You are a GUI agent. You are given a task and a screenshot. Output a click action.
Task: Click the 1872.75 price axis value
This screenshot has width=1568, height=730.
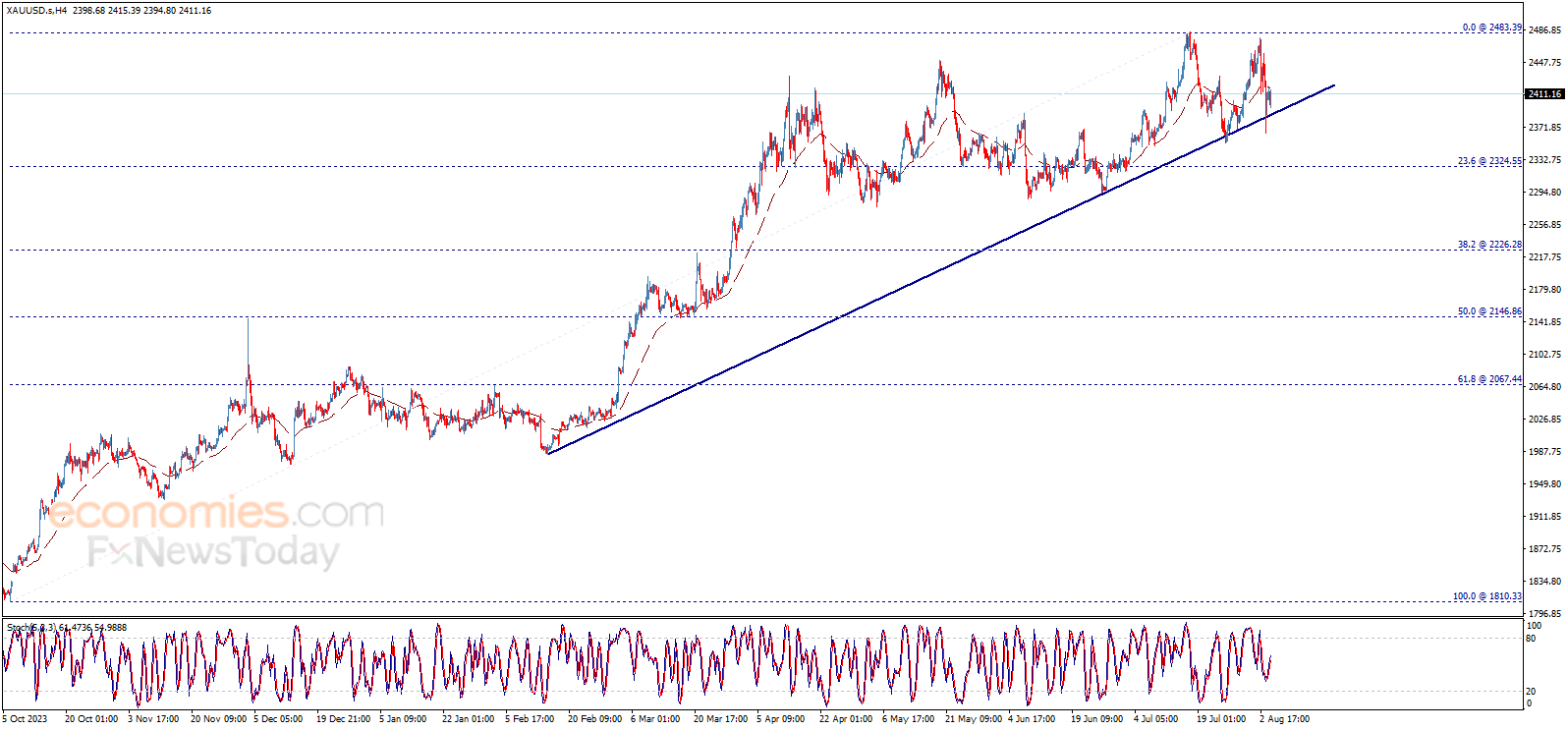tap(1544, 549)
